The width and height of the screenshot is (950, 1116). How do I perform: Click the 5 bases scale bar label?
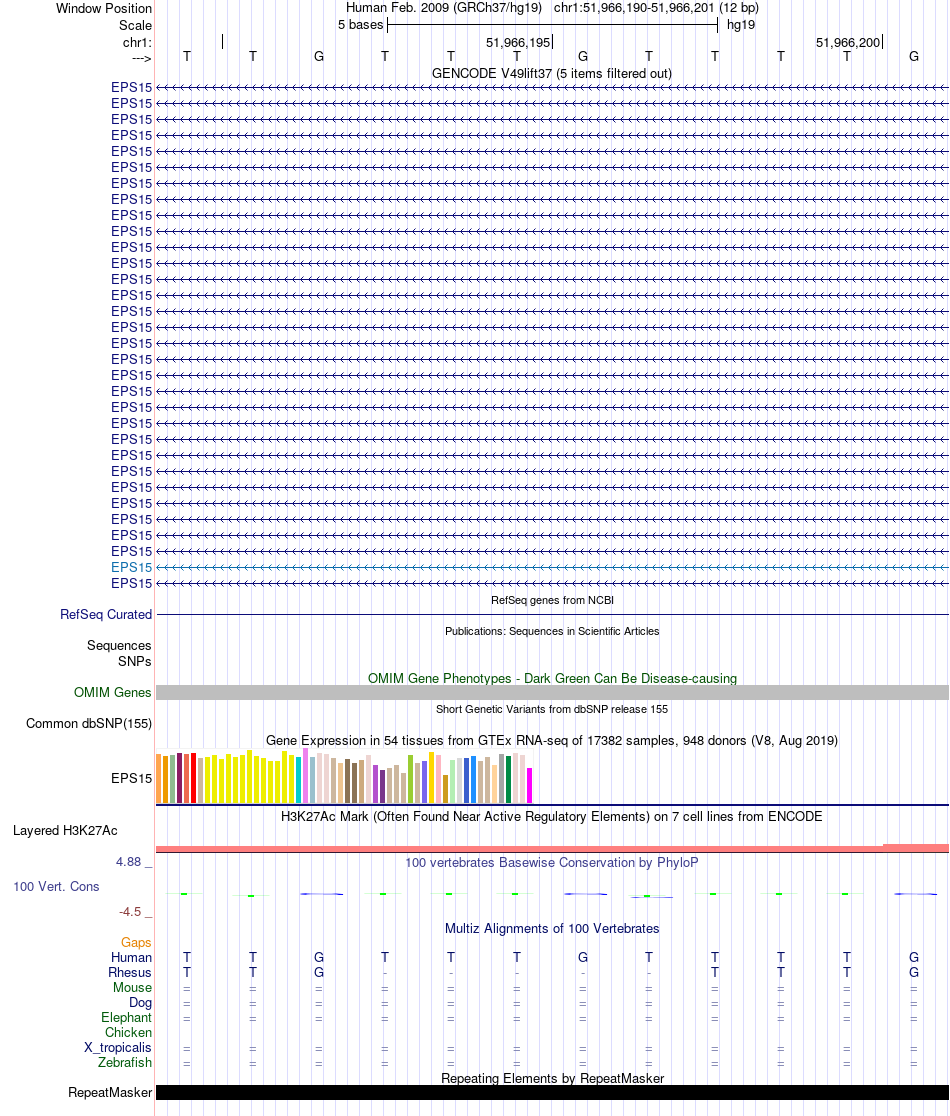360,26
